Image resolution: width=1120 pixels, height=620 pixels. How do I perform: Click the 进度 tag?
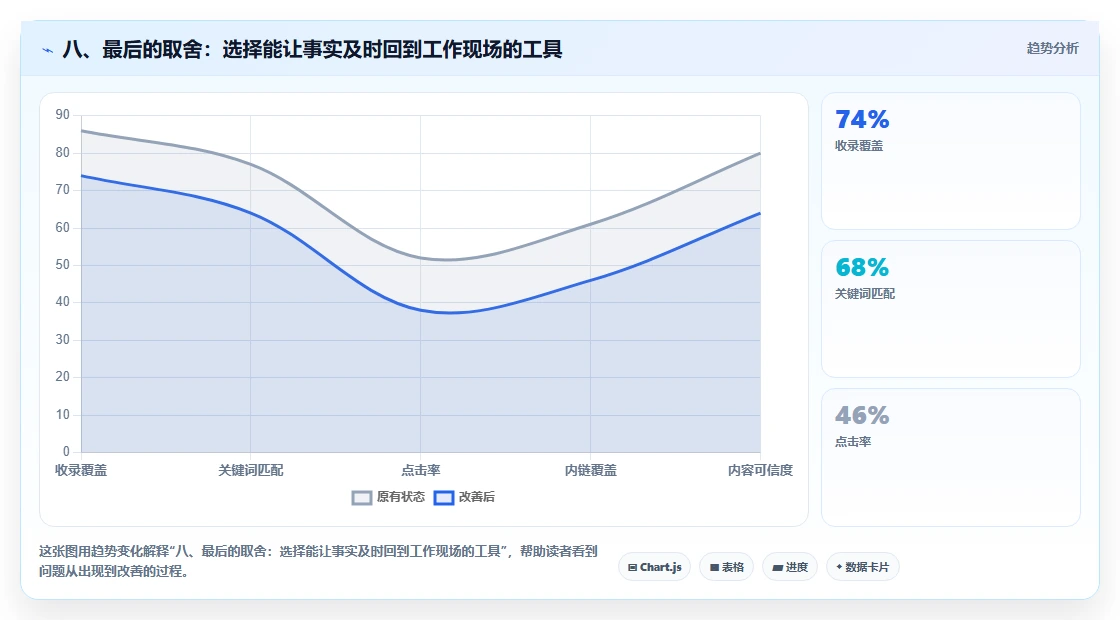(x=790, y=567)
